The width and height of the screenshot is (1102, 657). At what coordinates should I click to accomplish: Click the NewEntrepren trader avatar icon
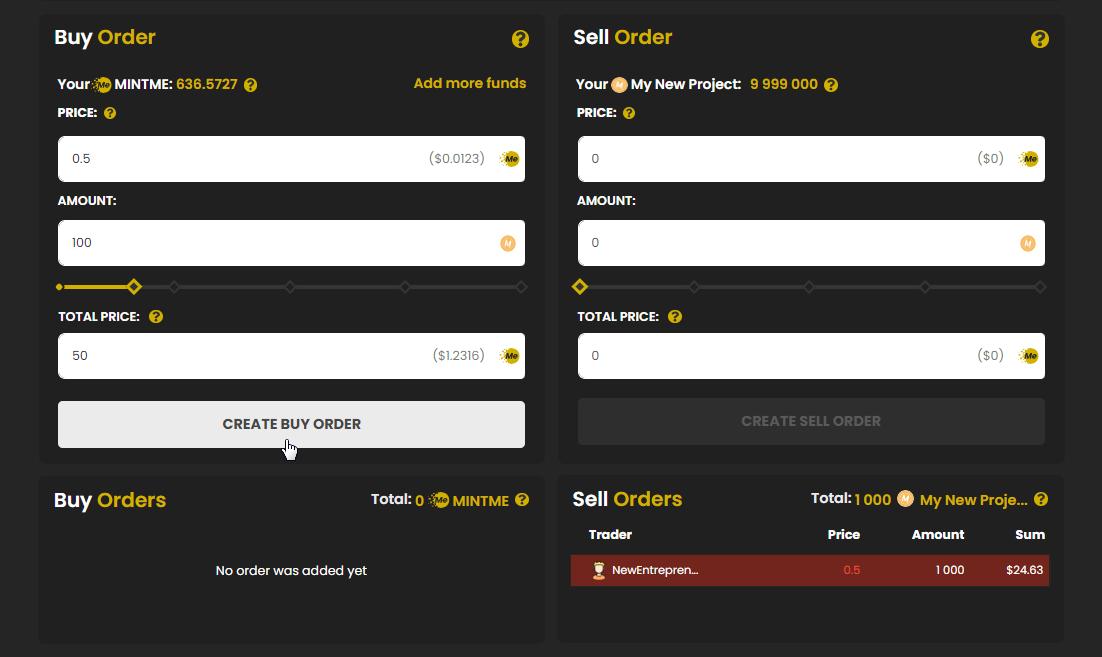[598, 570]
